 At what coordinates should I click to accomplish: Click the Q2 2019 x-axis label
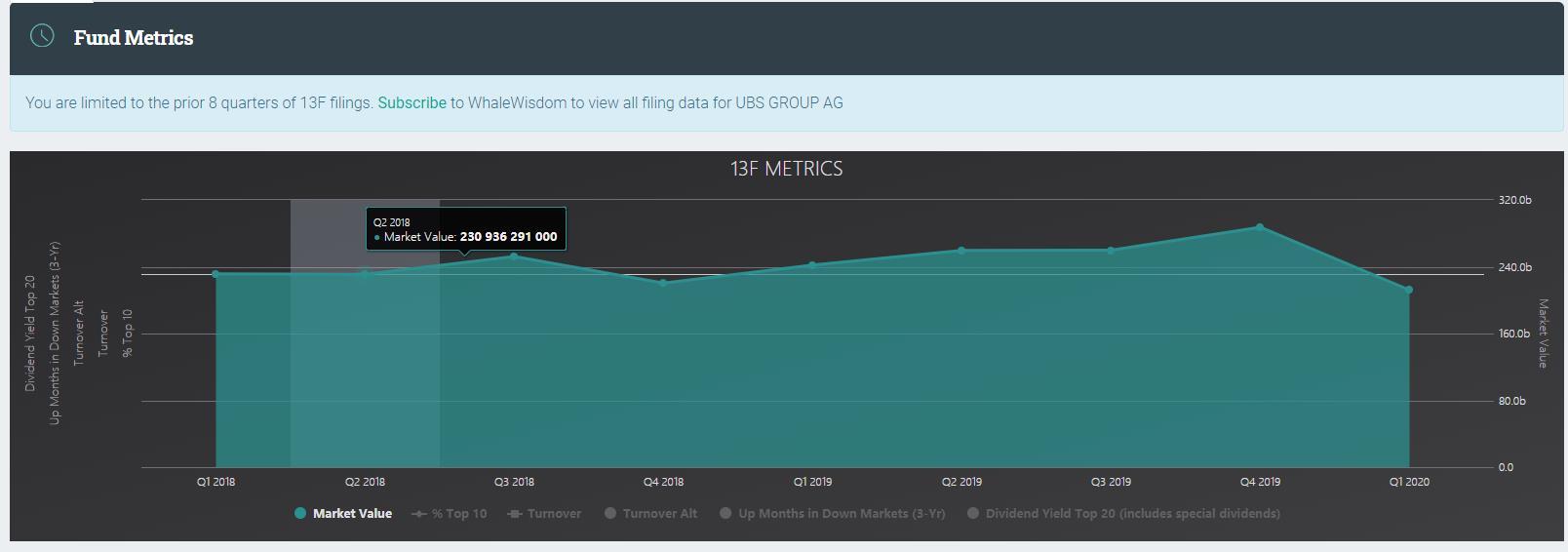click(x=961, y=482)
